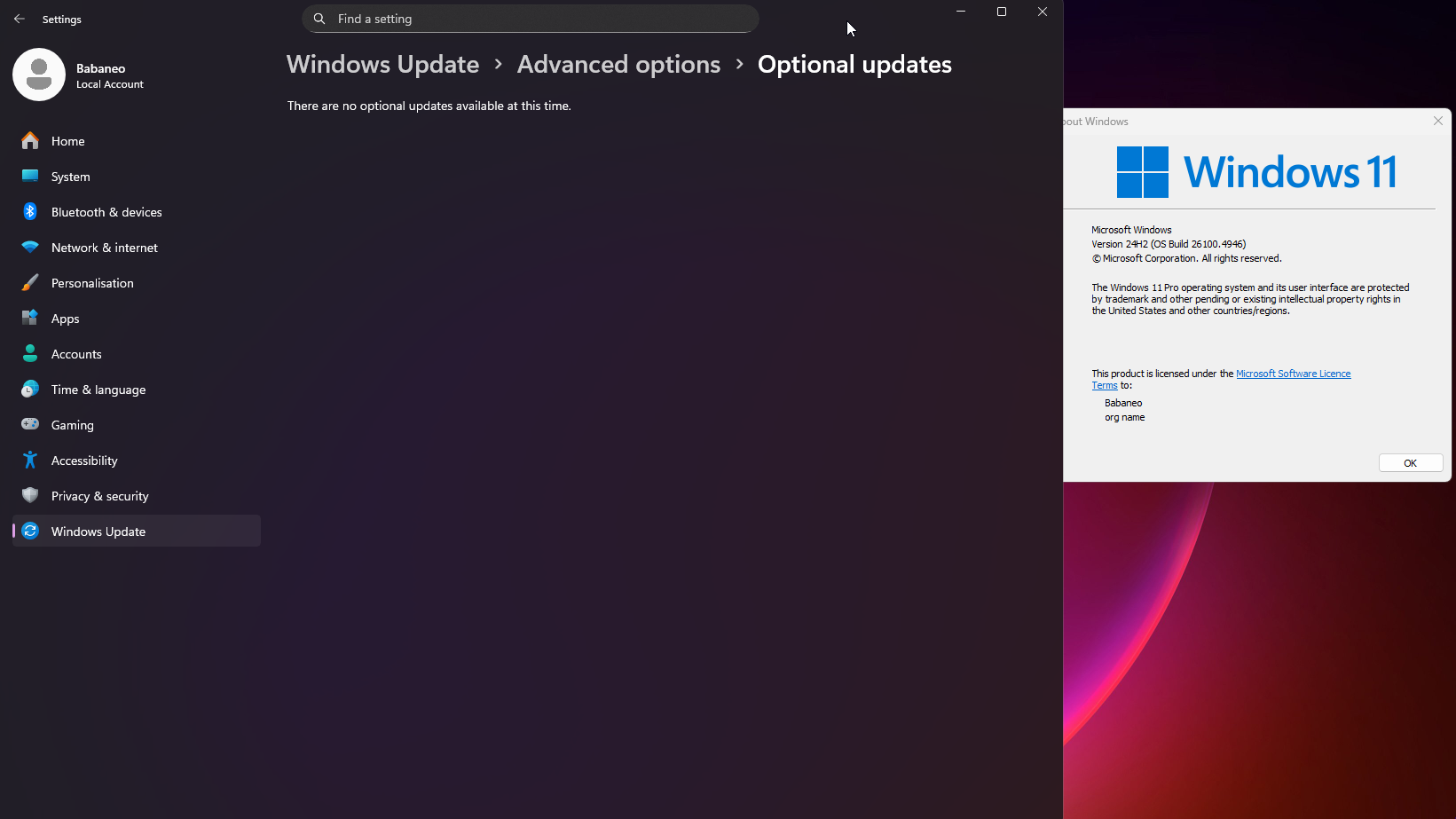The image size is (1456, 819).
Task: Click the Personalisation paintbrush icon
Action: [30, 282]
